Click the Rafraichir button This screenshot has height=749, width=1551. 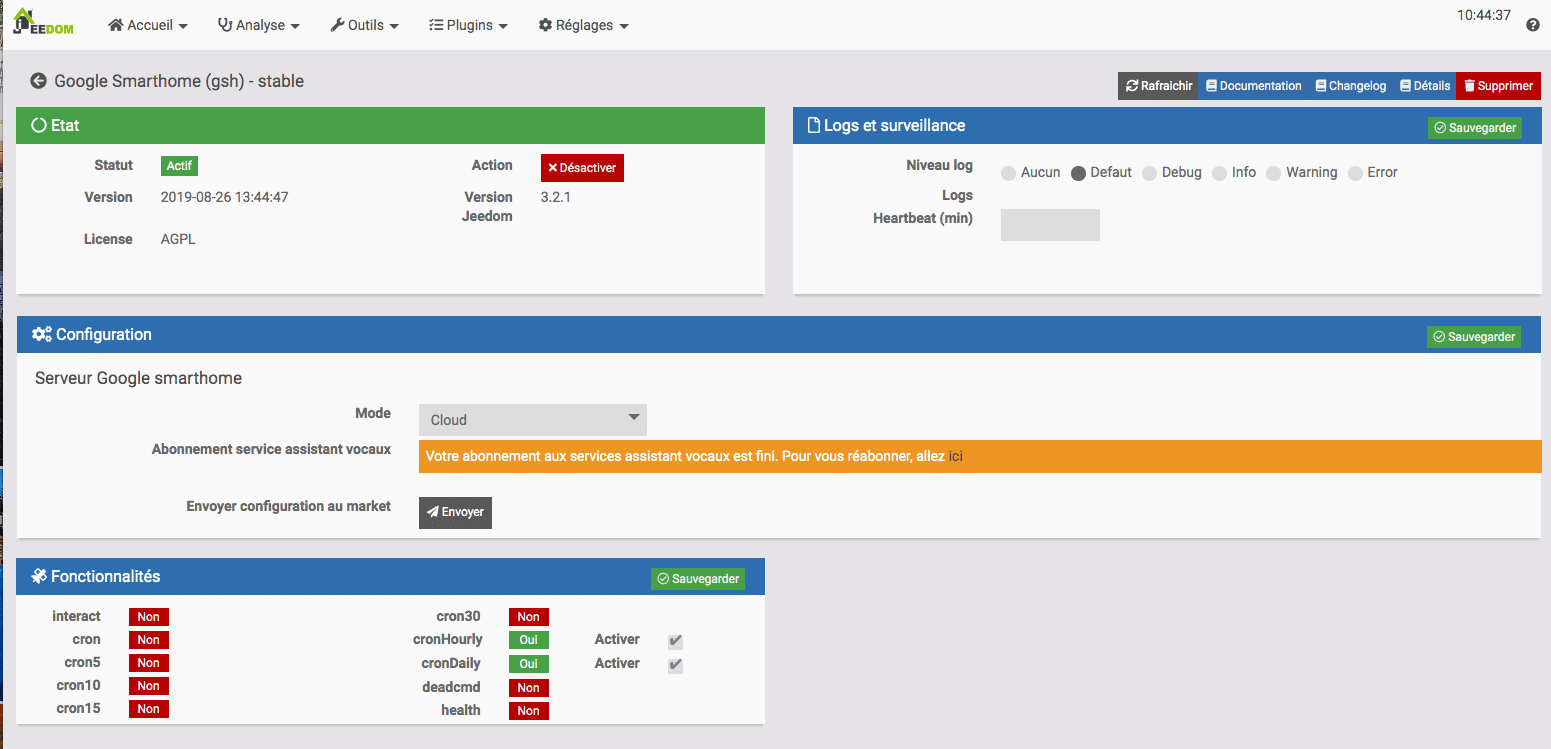click(x=1158, y=86)
